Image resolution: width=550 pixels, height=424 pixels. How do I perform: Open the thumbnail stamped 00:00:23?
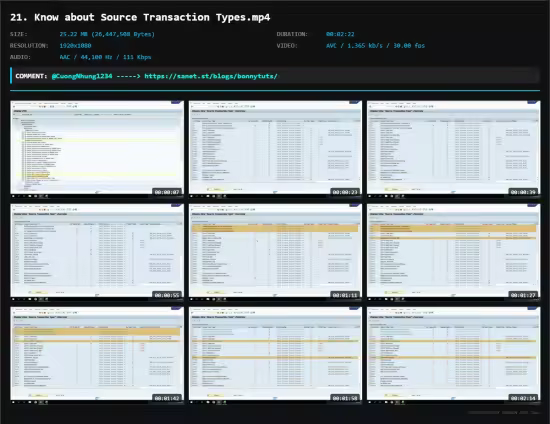click(x=275, y=149)
